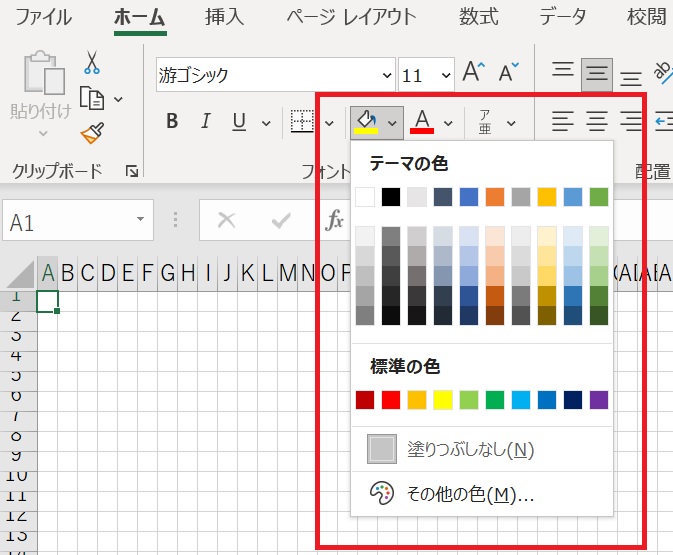Open the font color dropdown arrow

pos(448,124)
